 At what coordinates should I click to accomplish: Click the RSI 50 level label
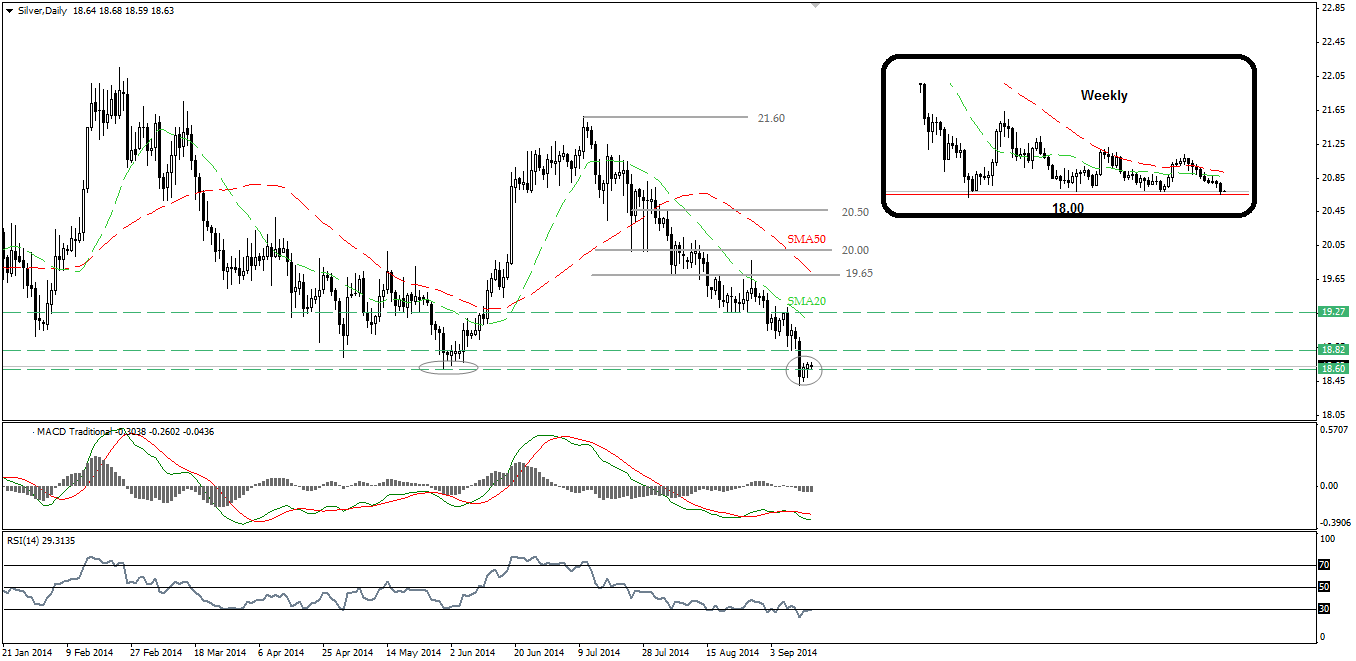[1325, 587]
